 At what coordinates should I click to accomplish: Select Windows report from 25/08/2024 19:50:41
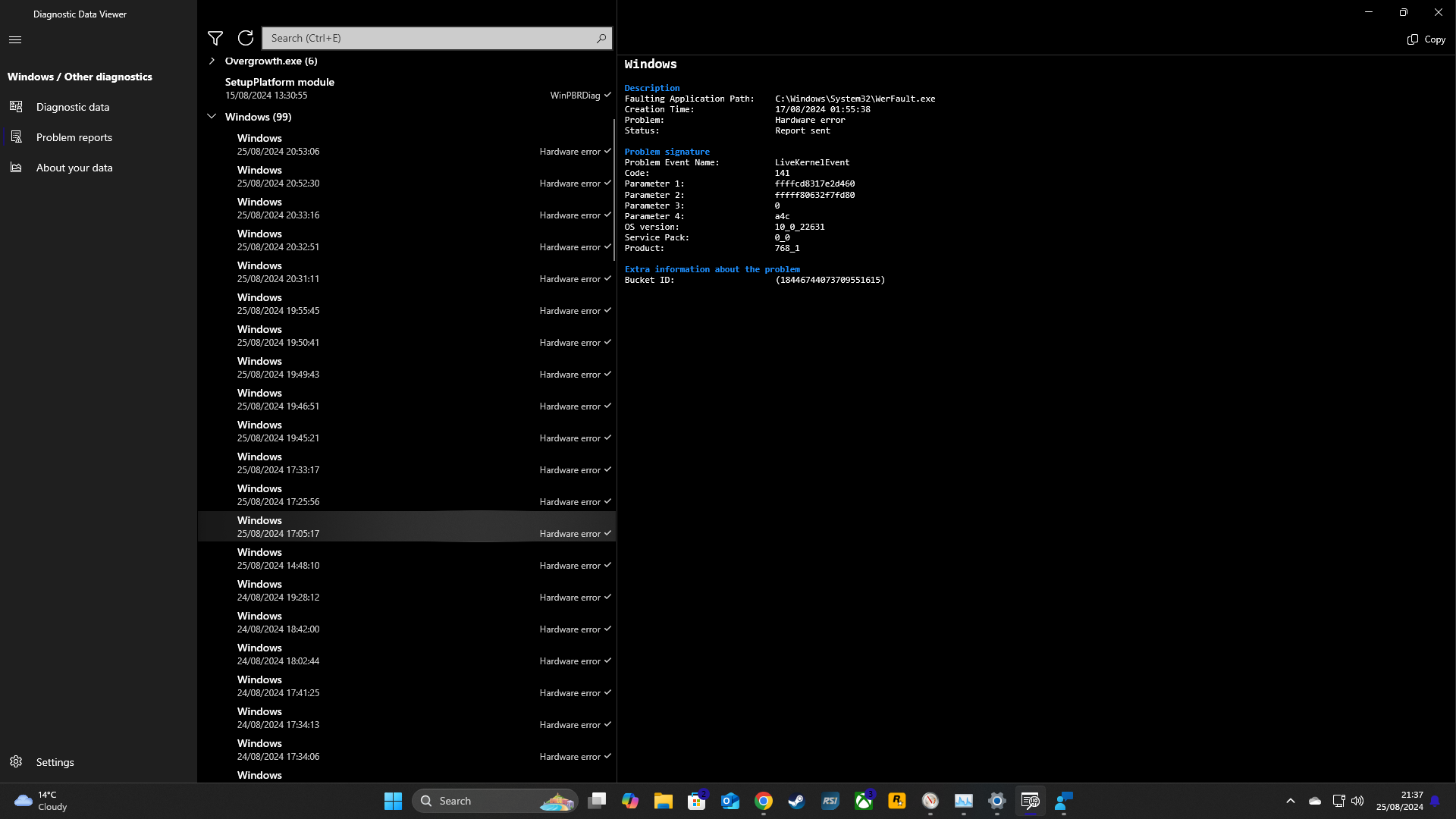[x=406, y=335]
